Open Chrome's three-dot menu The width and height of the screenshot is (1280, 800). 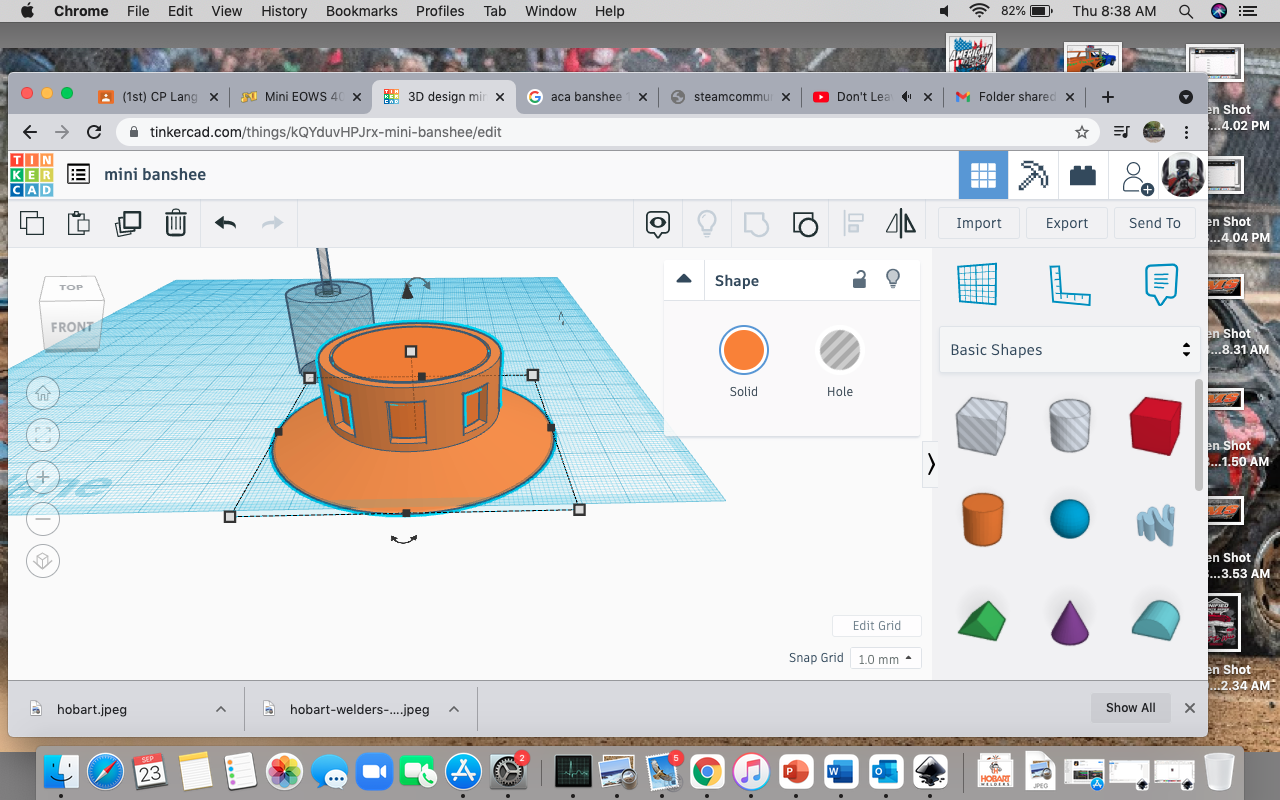pos(1187,132)
